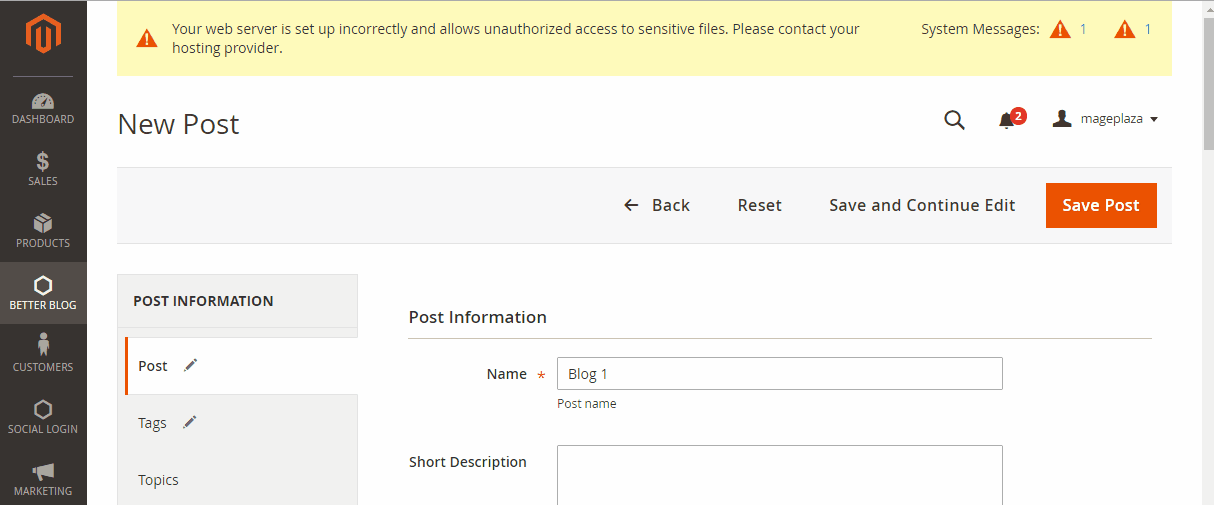Open the Better Blog menu
Viewport: 1214px width, 505px height.
tap(43, 293)
